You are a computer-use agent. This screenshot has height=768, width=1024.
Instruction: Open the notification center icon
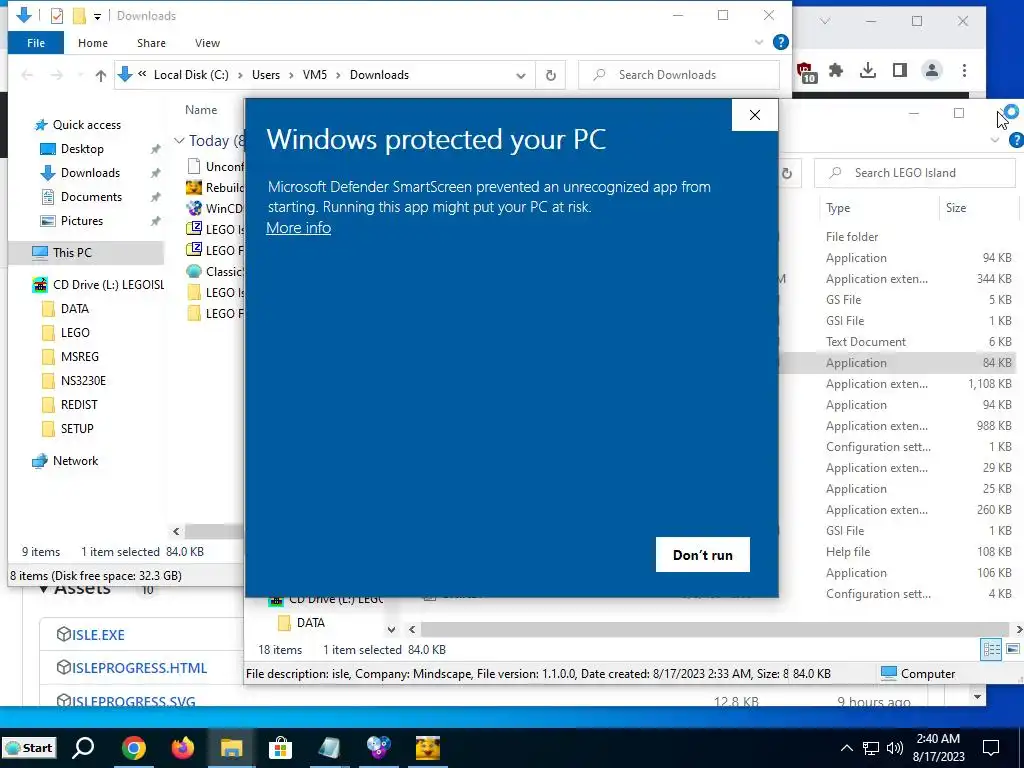pos(991,748)
